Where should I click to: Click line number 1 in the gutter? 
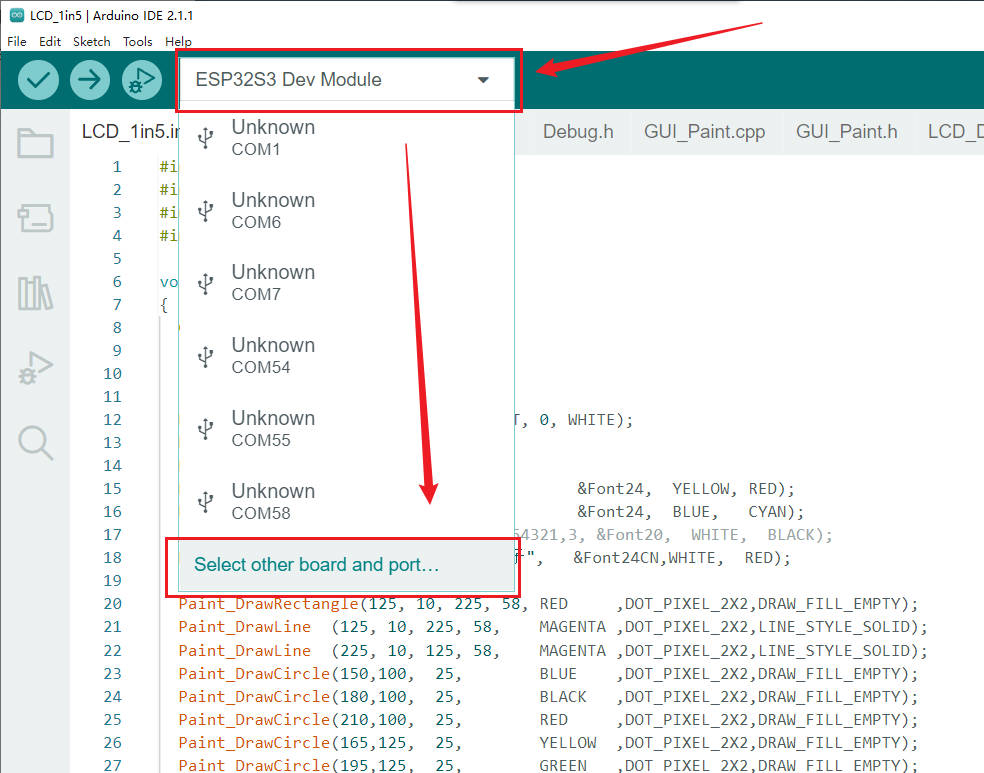point(117,167)
